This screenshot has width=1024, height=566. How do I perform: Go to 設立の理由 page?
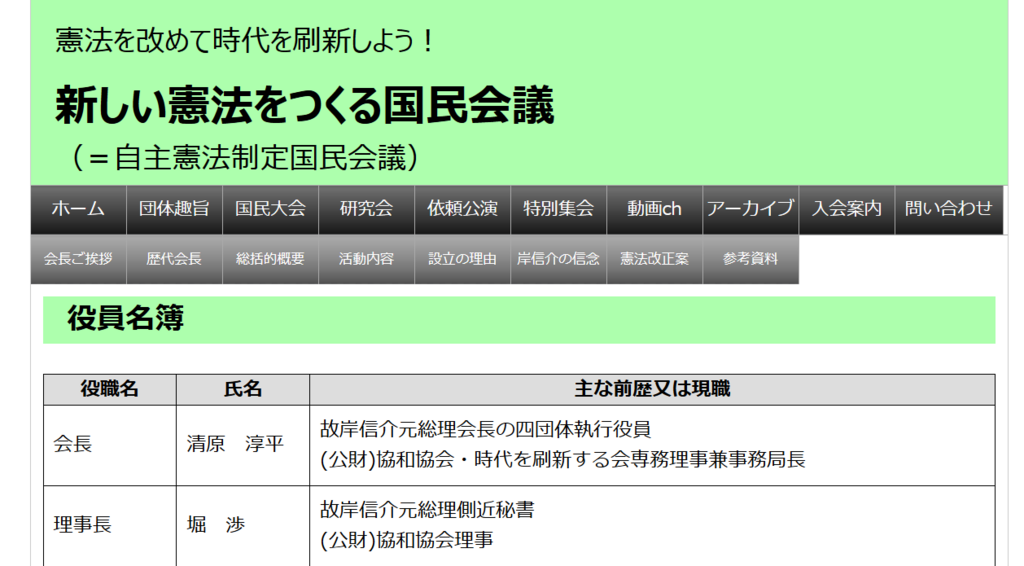pyautogui.click(x=462, y=259)
